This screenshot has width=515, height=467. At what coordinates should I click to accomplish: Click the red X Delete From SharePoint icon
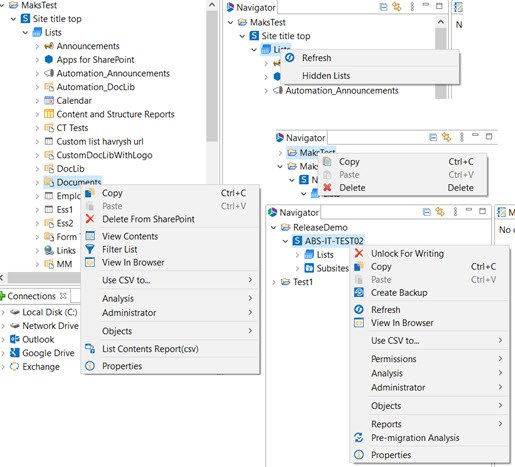90,219
